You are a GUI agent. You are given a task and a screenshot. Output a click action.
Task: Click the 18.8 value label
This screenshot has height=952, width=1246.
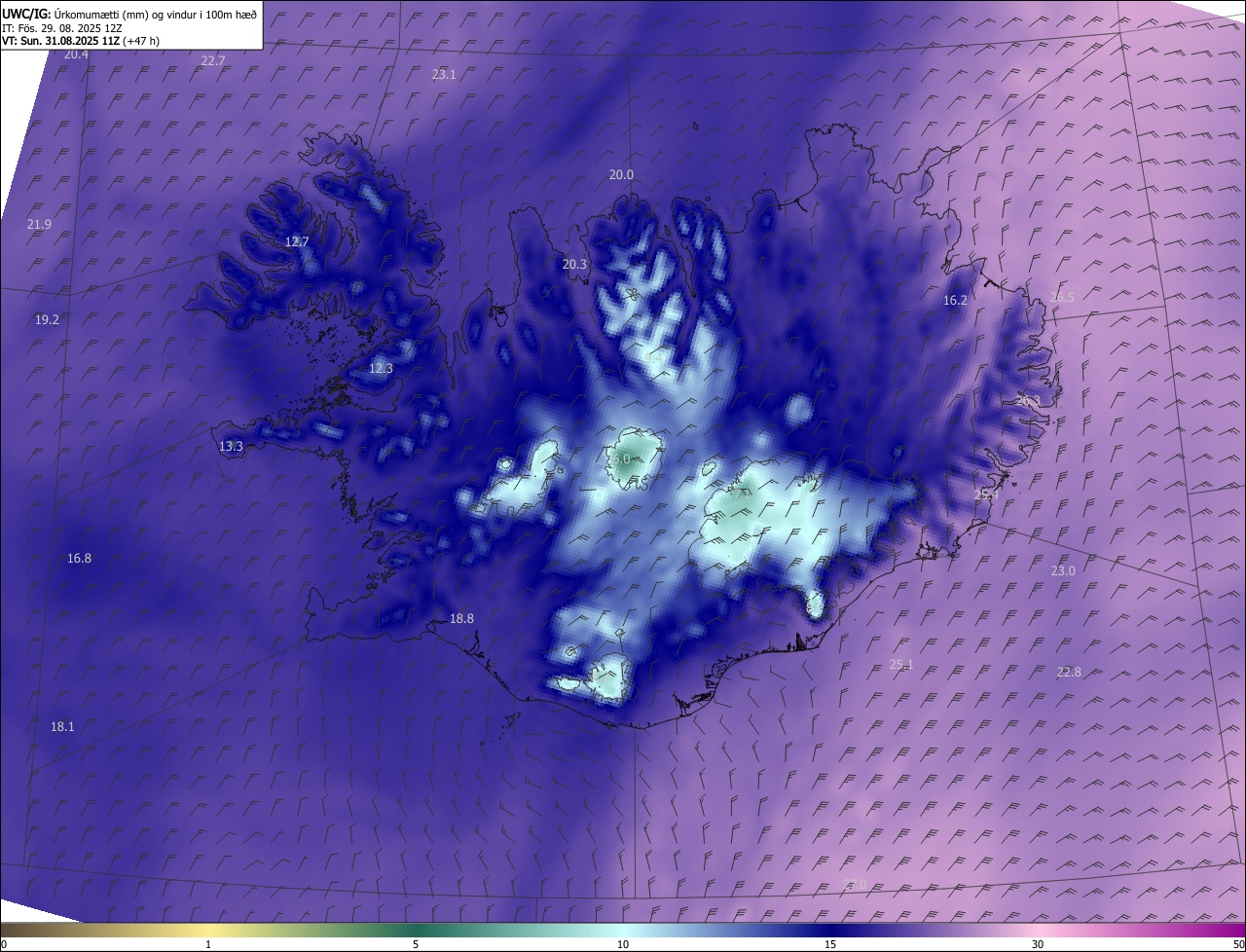coord(461,618)
